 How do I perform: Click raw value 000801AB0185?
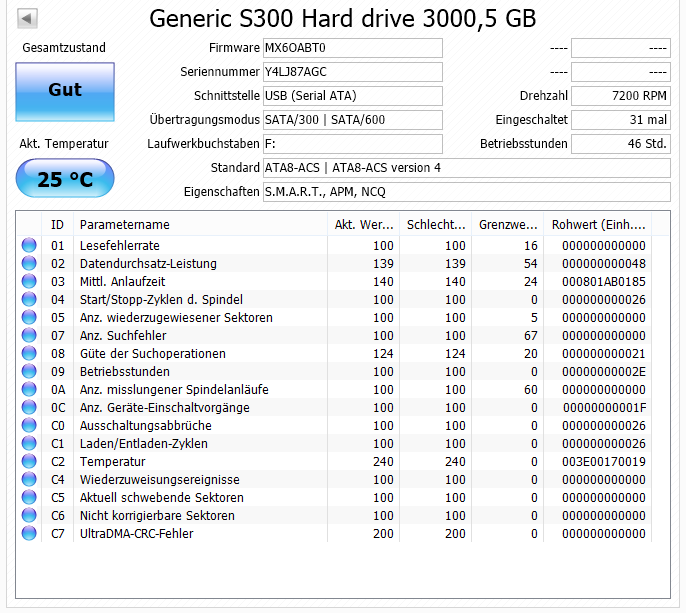[x=604, y=281]
